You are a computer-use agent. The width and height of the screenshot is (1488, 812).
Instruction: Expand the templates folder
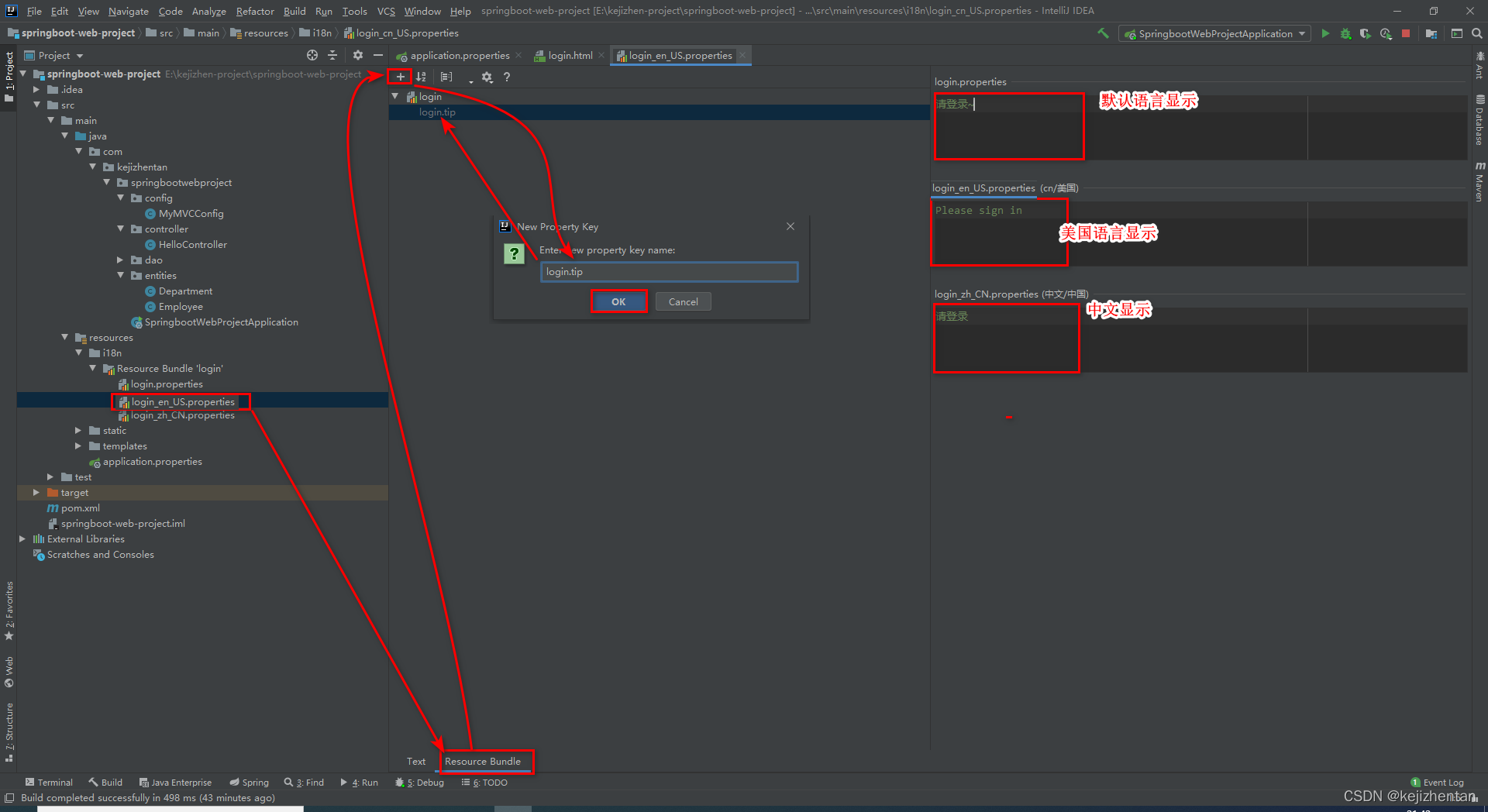click(x=78, y=446)
